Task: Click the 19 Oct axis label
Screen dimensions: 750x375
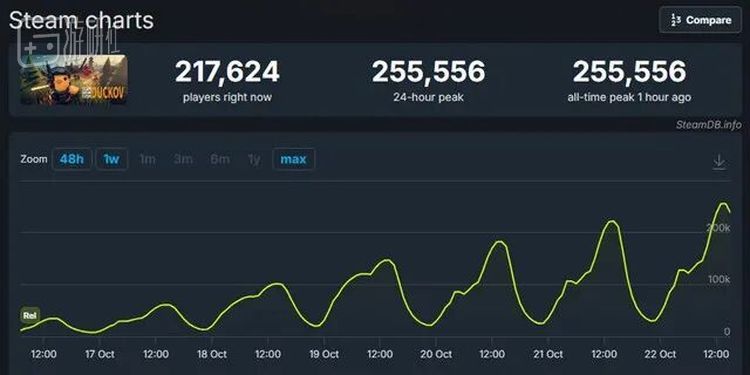Action: tap(324, 354)
